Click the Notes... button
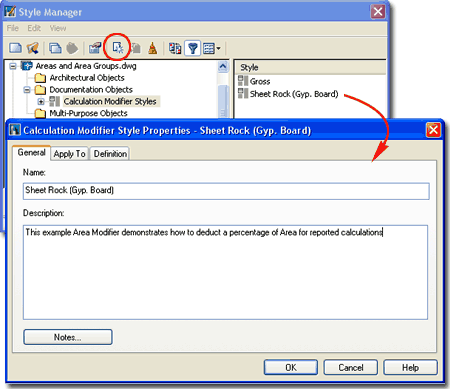The image size is (450, 389). [x=68, y=337]
